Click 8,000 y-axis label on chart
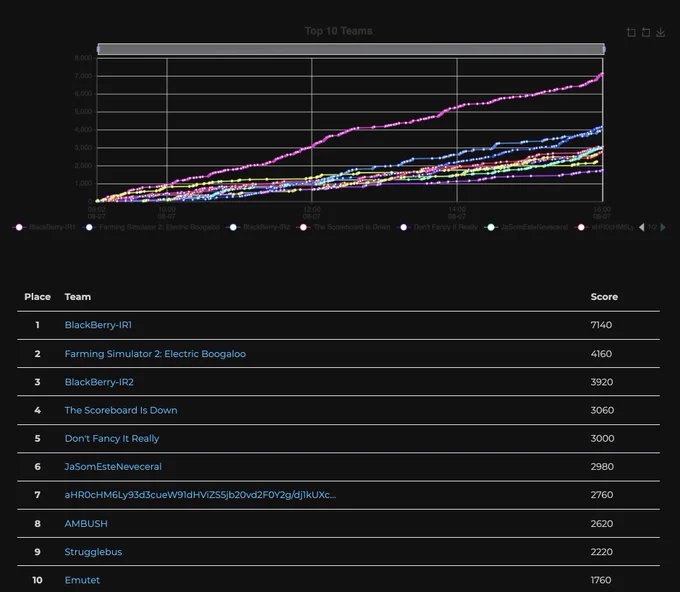This screenshot has height=592, width=680. (83, 58)
